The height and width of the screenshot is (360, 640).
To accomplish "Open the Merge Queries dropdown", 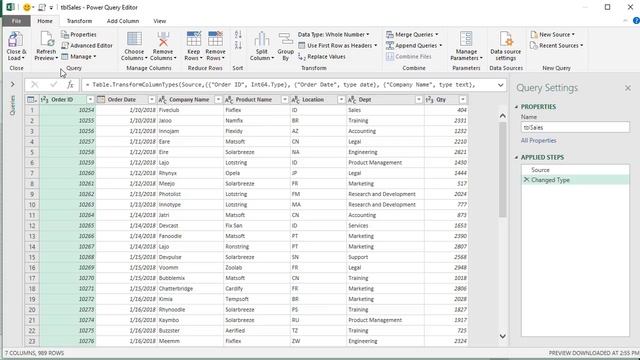I will (x=412, y=35).
